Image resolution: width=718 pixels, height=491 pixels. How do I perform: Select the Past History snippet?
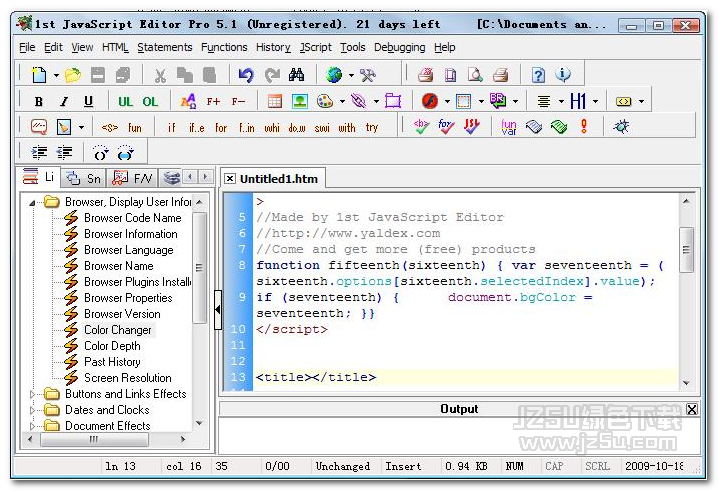[x=112, y=362]
